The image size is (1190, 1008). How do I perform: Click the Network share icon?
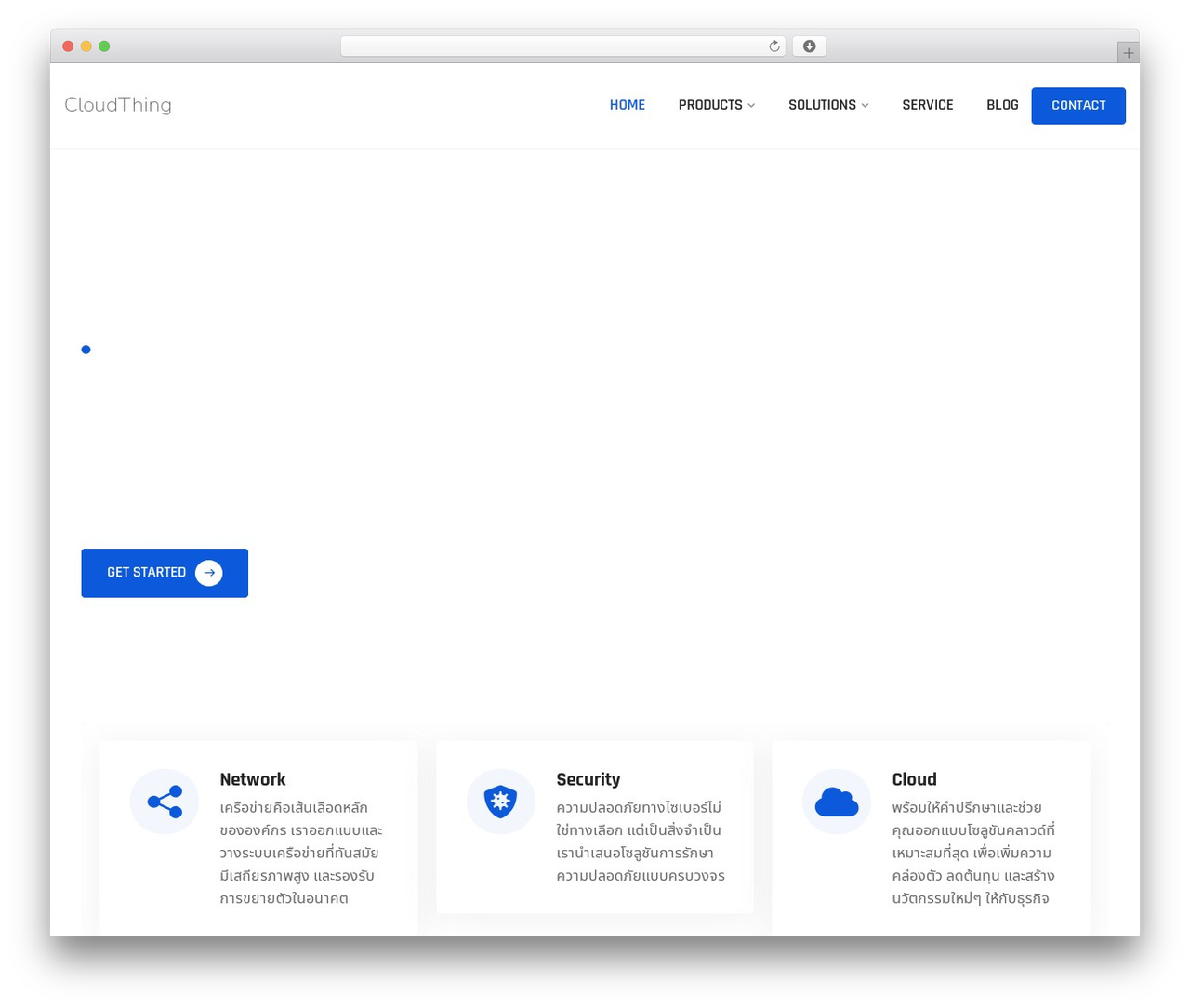click(x=165, y=802)
